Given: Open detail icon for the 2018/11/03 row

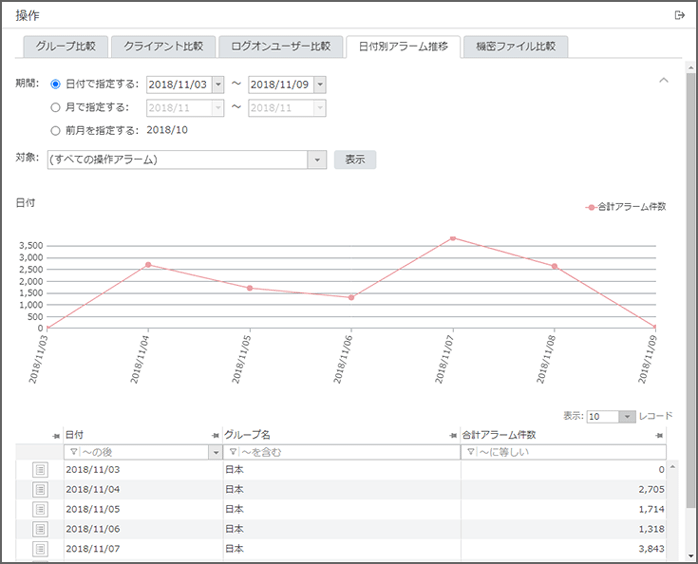Looking at the screenshot, I should coord(40,470).
